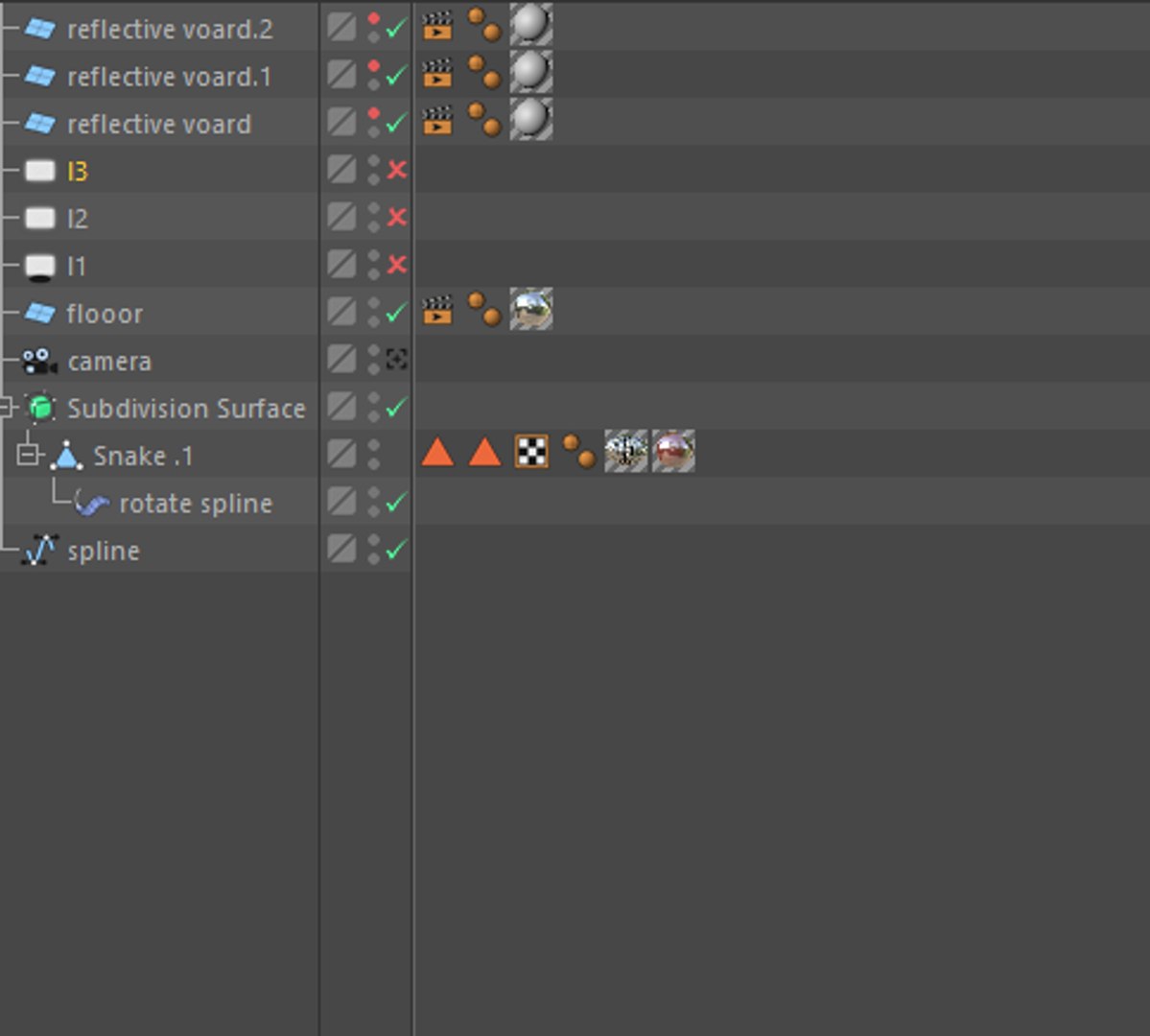This screenshot has height=1036, width=1150.
Task: Open gray material on reflective voard.2
Action: [x=531, y=24]
